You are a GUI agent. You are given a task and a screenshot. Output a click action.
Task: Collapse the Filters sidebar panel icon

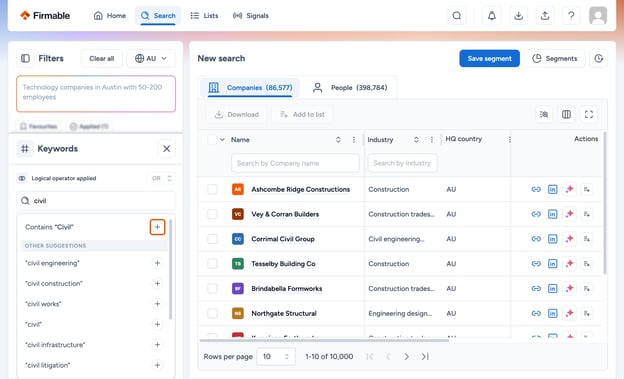[x=25, y=59]
